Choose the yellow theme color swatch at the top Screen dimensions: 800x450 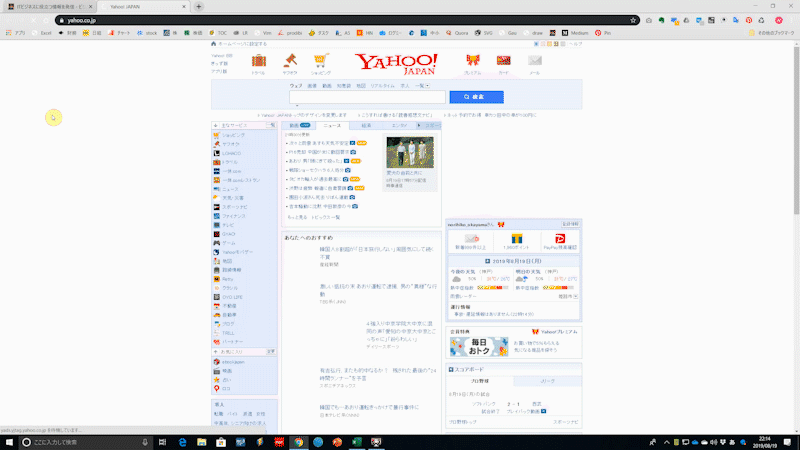[x=549, y=44]
